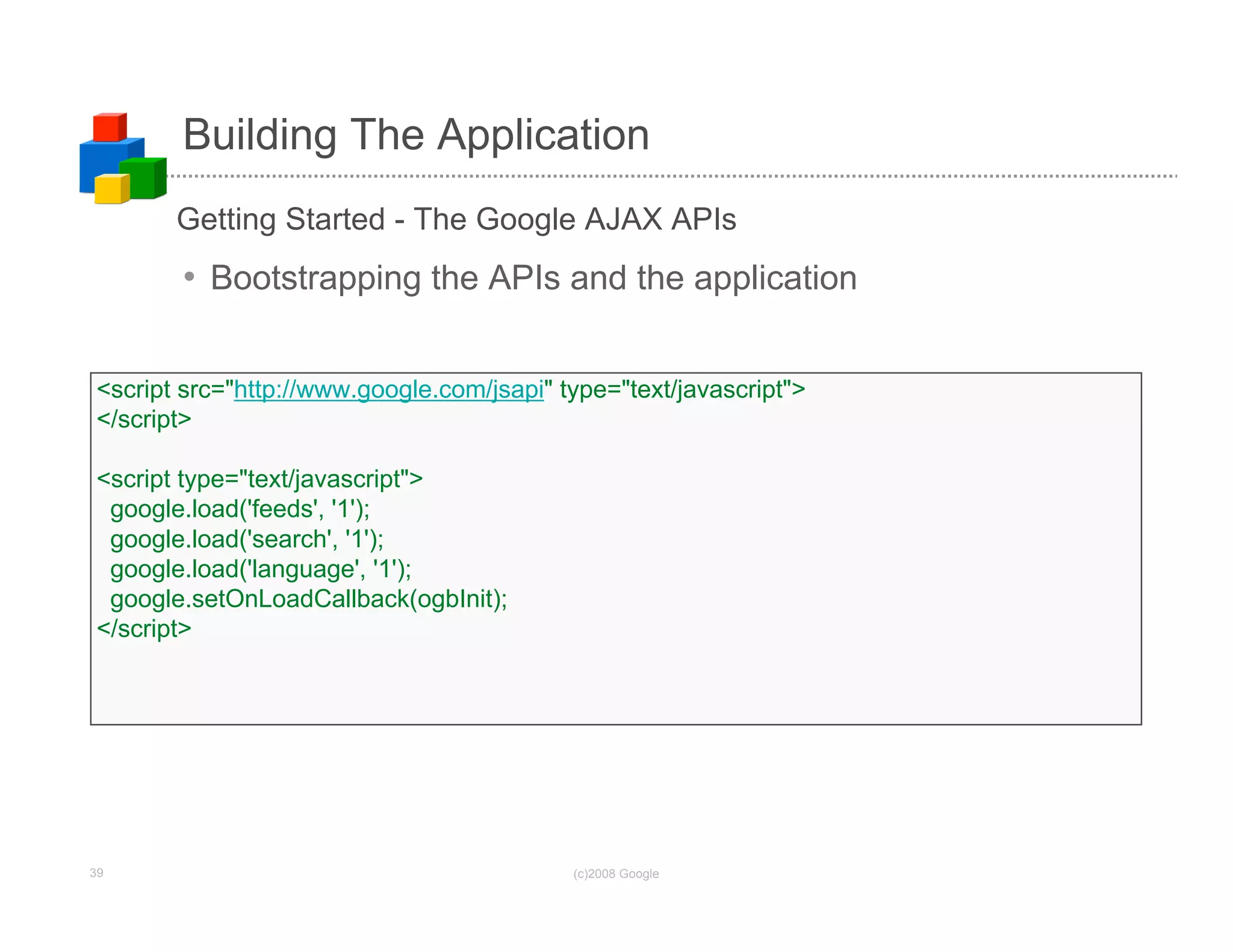Image resolution: width=1233 pixels, height=952 pixels.
Task: Click the 'Bootstrapping the APIs and the application' bullet
Action: pyautogui.click(x=533, y=279)
